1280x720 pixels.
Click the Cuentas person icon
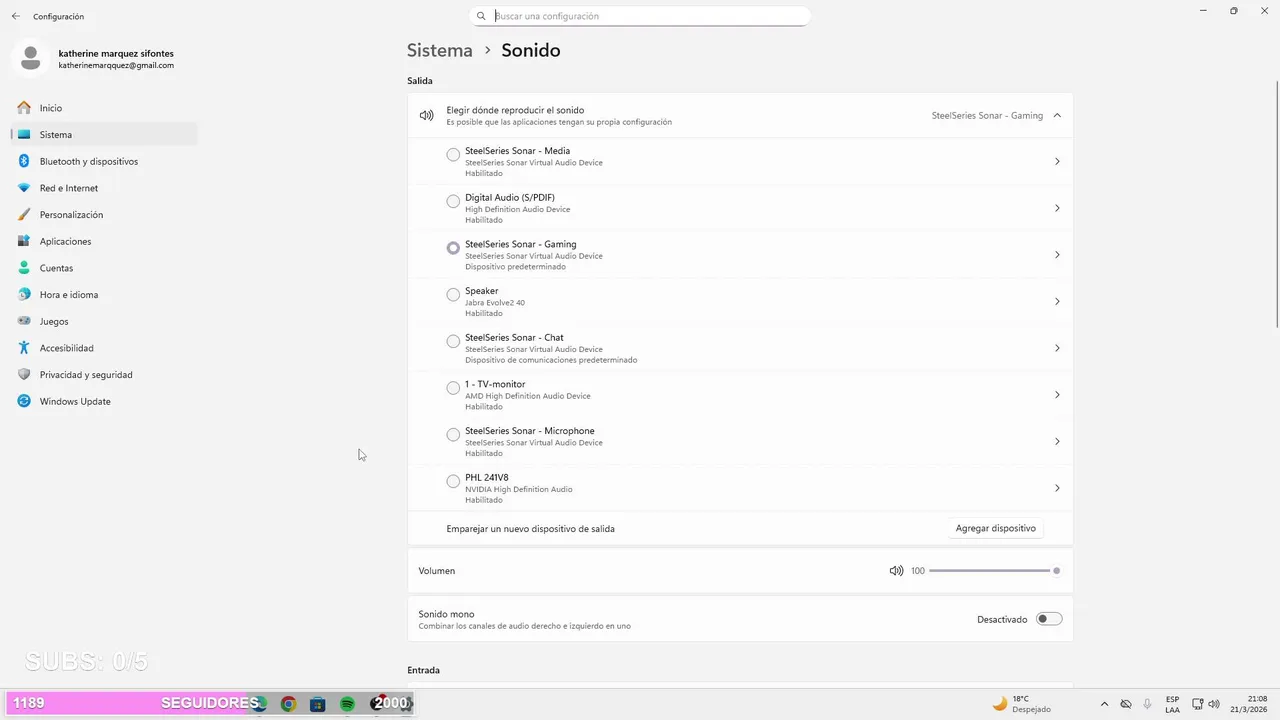24,268
